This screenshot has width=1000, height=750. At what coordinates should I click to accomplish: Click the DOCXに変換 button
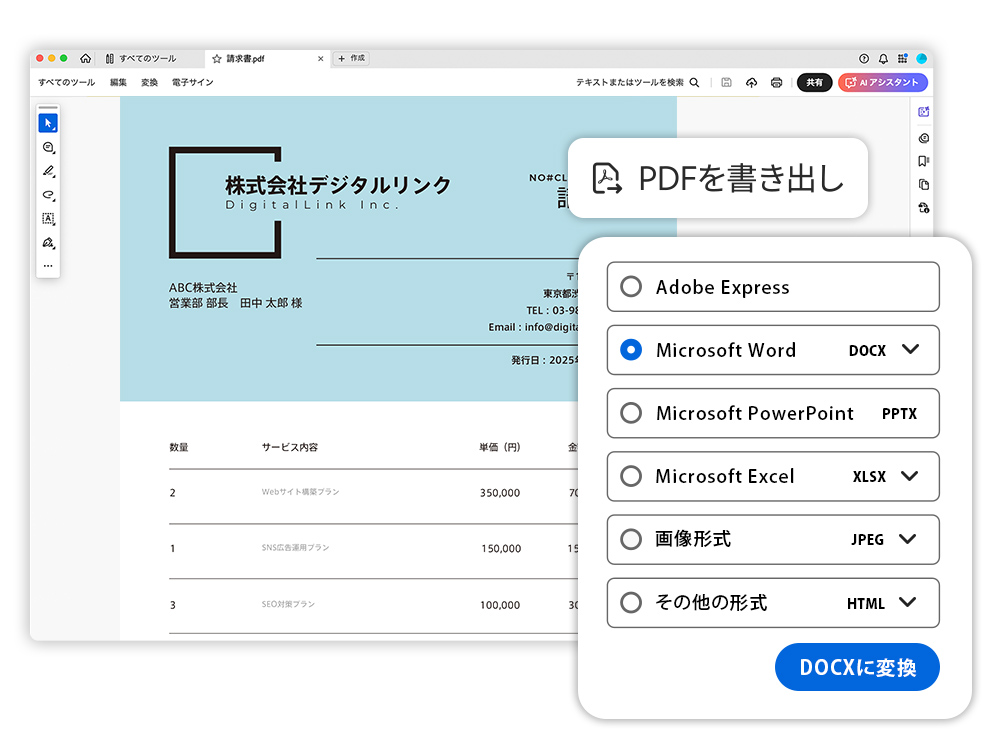[x=857, y=667]
